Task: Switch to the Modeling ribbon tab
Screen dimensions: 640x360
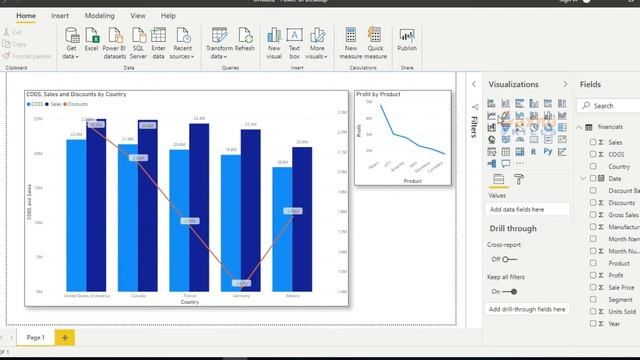Action: click(x=100, y=16)
